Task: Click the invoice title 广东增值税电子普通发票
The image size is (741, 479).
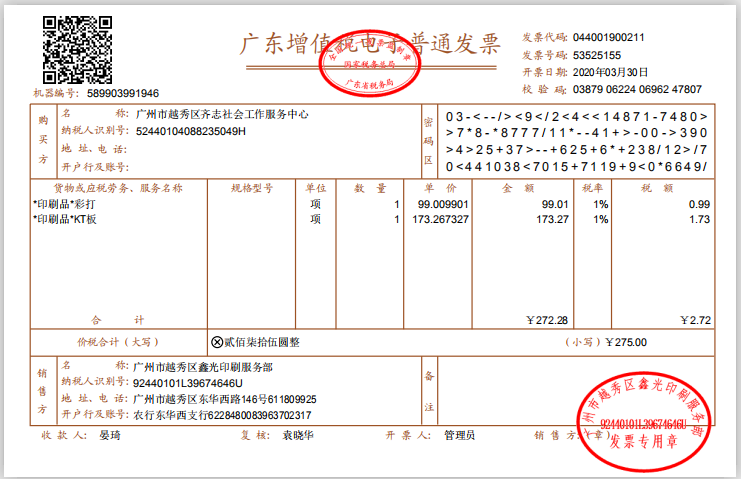Action: click(x=370, y=44)
